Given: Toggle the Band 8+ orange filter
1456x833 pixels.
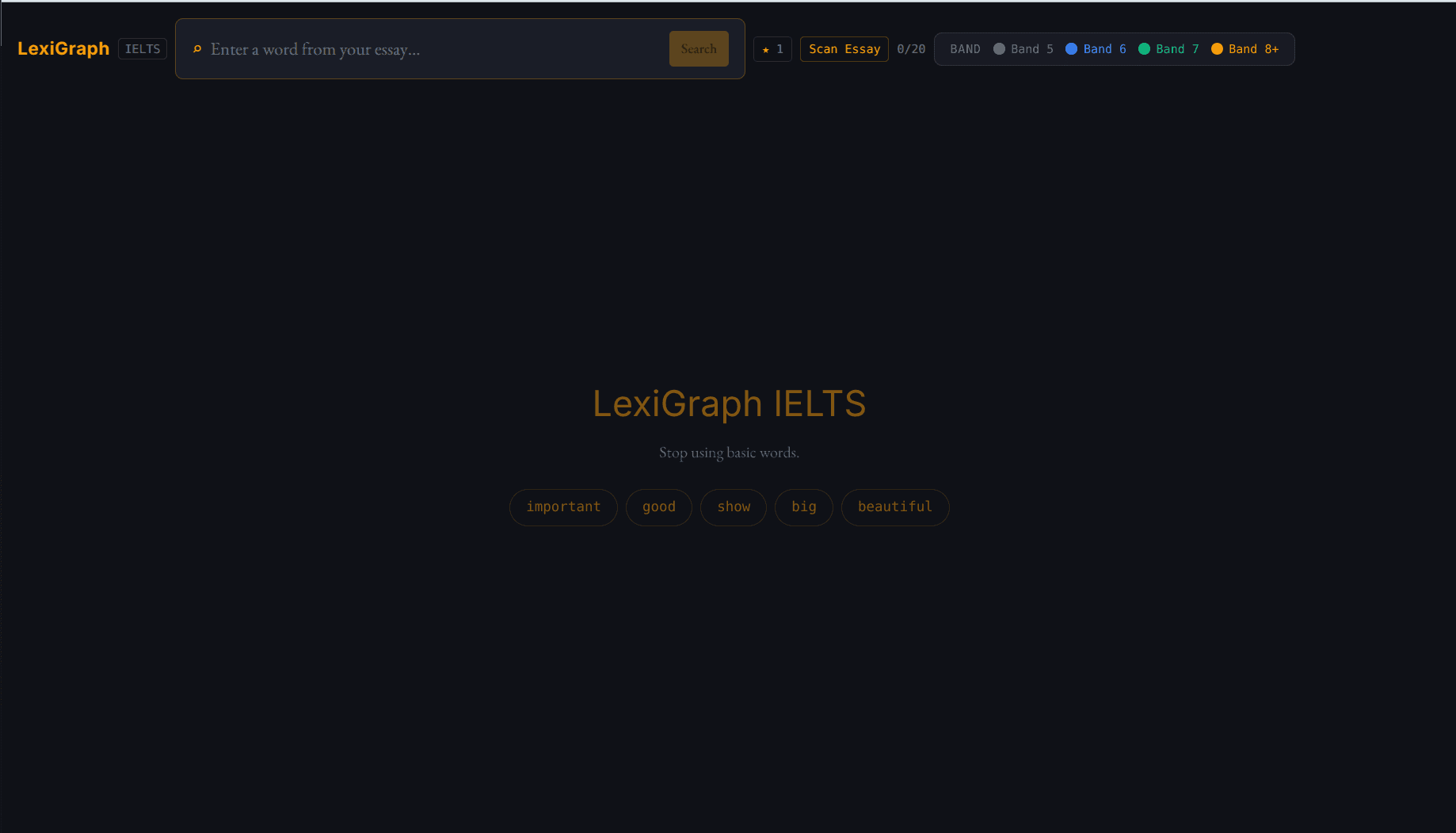Looking at the screenshot, I should pyautogui.click(x=1245, y=49).
